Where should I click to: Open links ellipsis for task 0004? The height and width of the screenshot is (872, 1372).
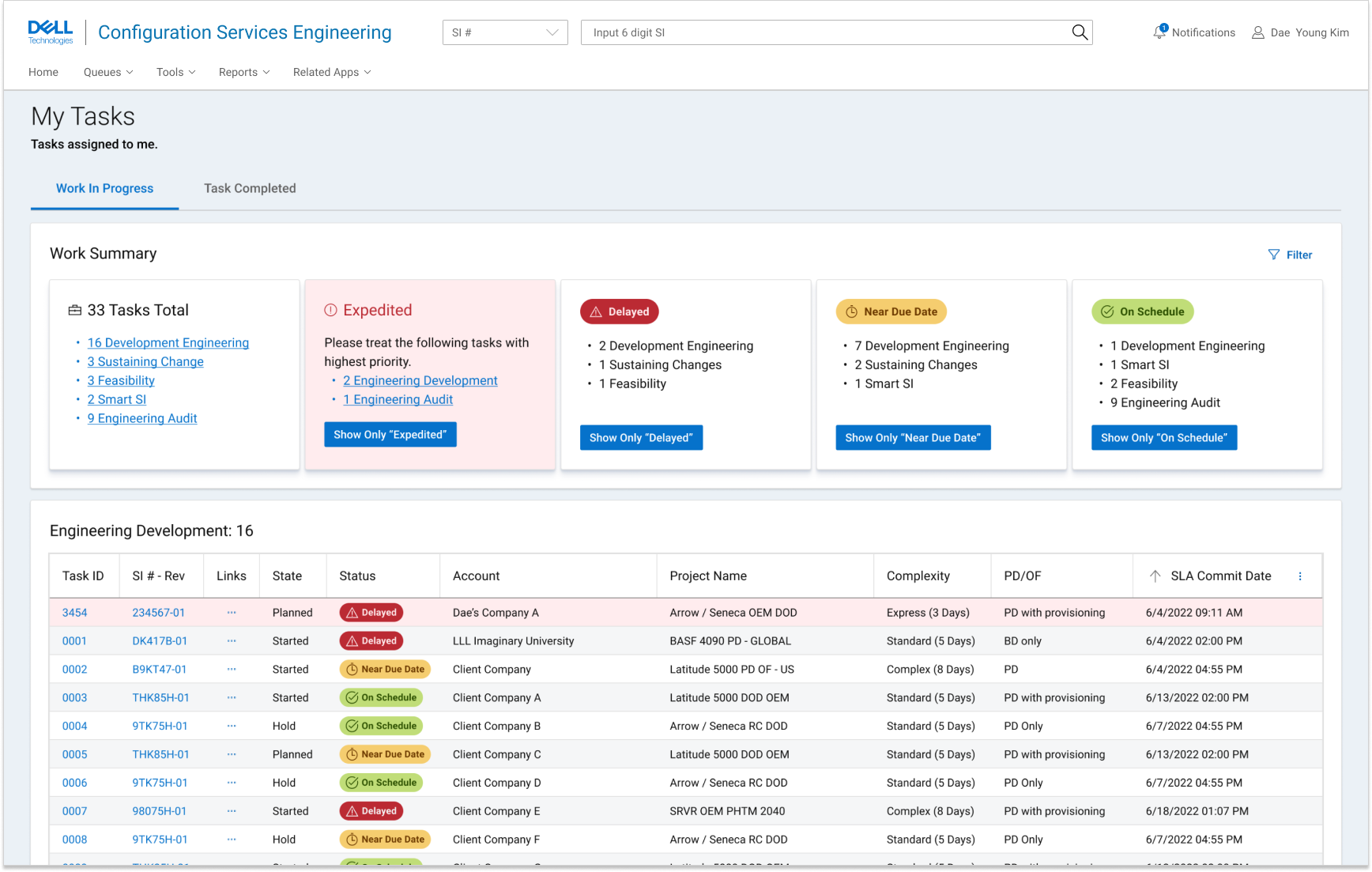(232, 727)
